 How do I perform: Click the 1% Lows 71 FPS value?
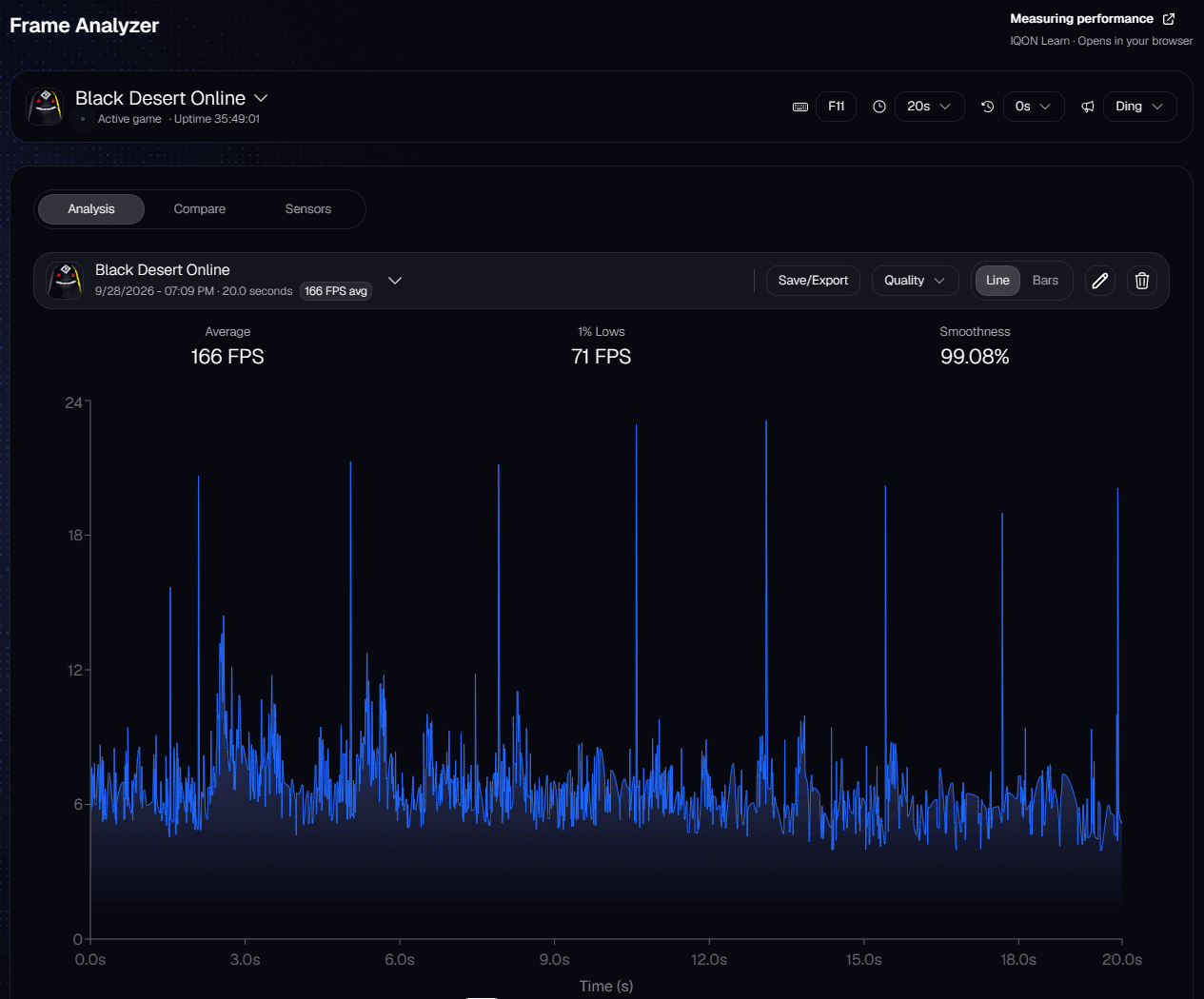coord(602,357)
